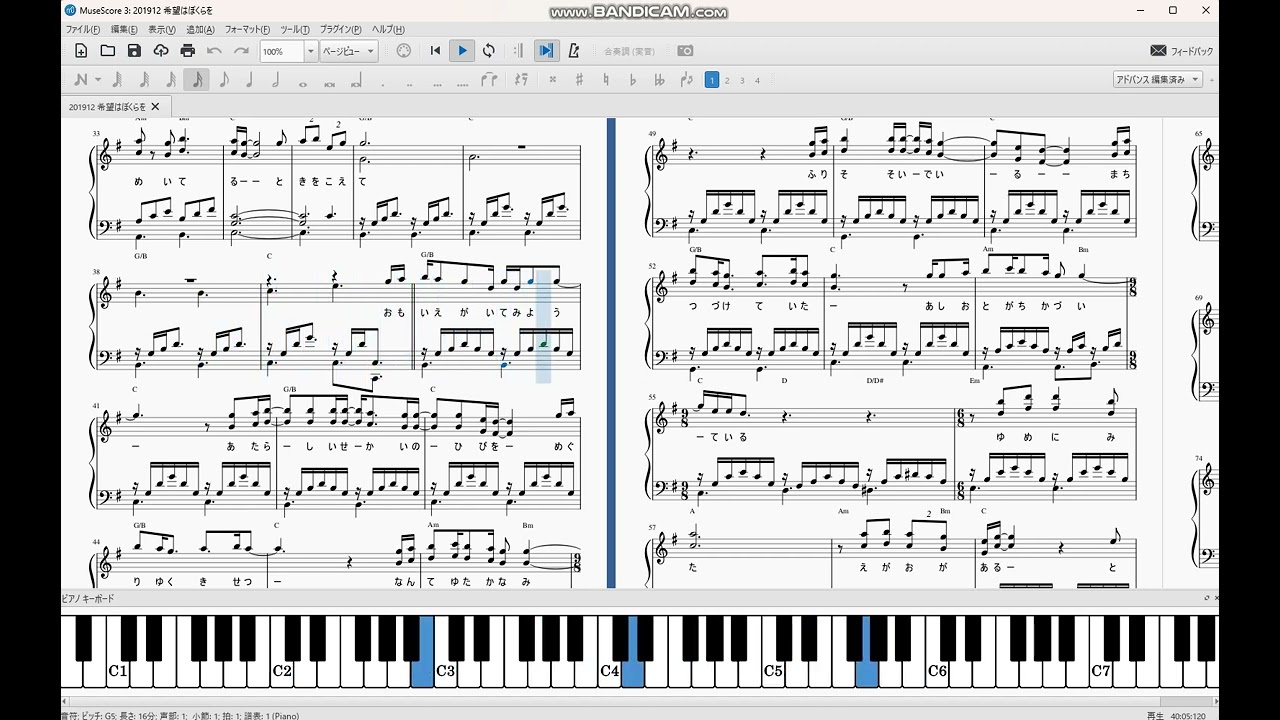This screenshot has height=720, width=1280.
Task: Select the 201912 希望はぼくらを score tab
Action: point(108,106)
